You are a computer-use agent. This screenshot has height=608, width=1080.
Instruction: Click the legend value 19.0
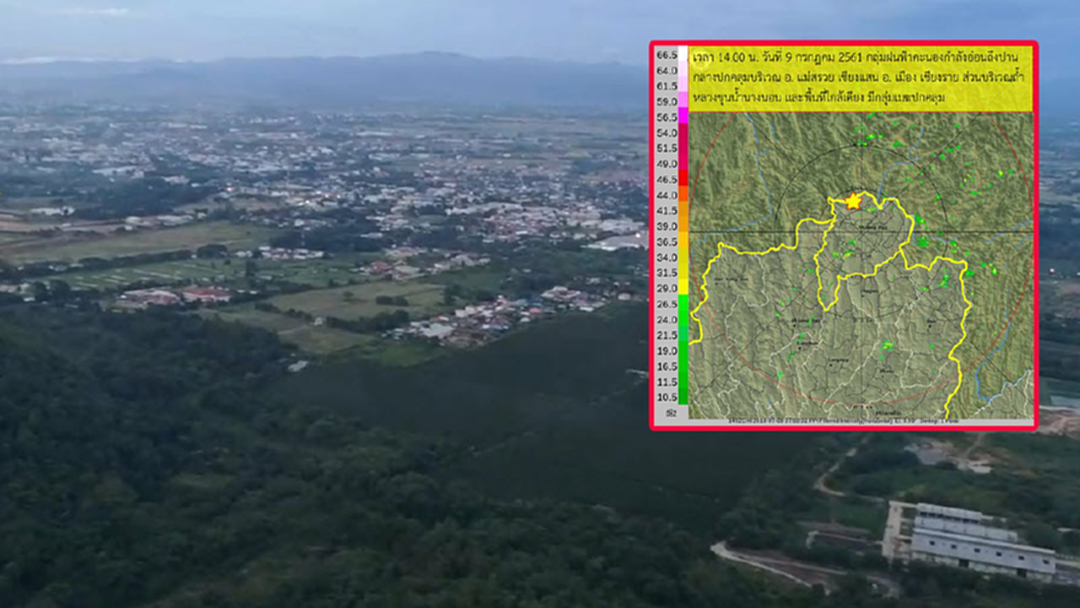[x=667, y=350]
